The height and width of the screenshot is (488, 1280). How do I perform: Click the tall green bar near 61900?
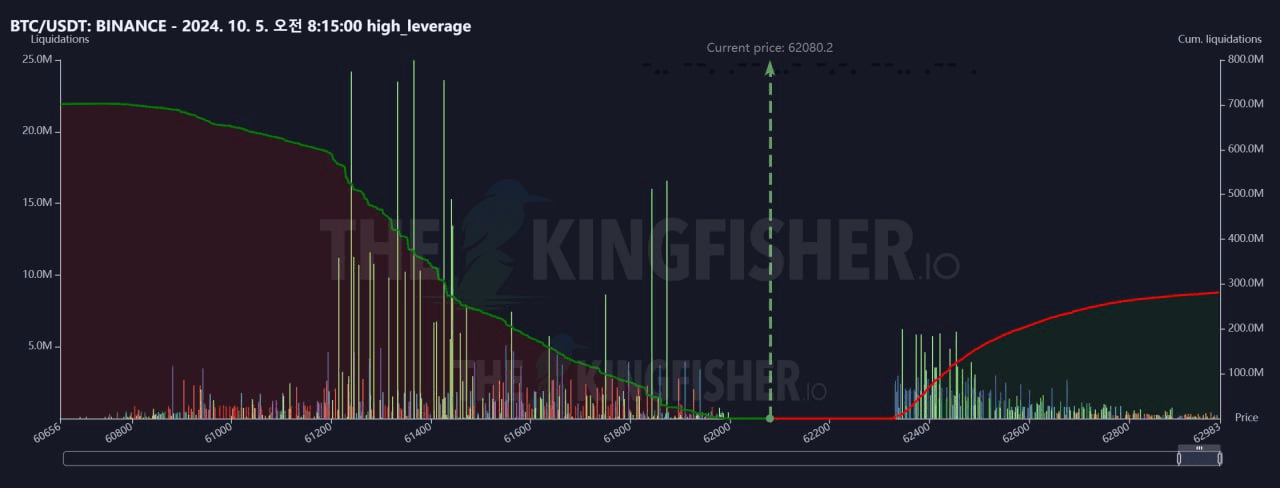[667, 300]
